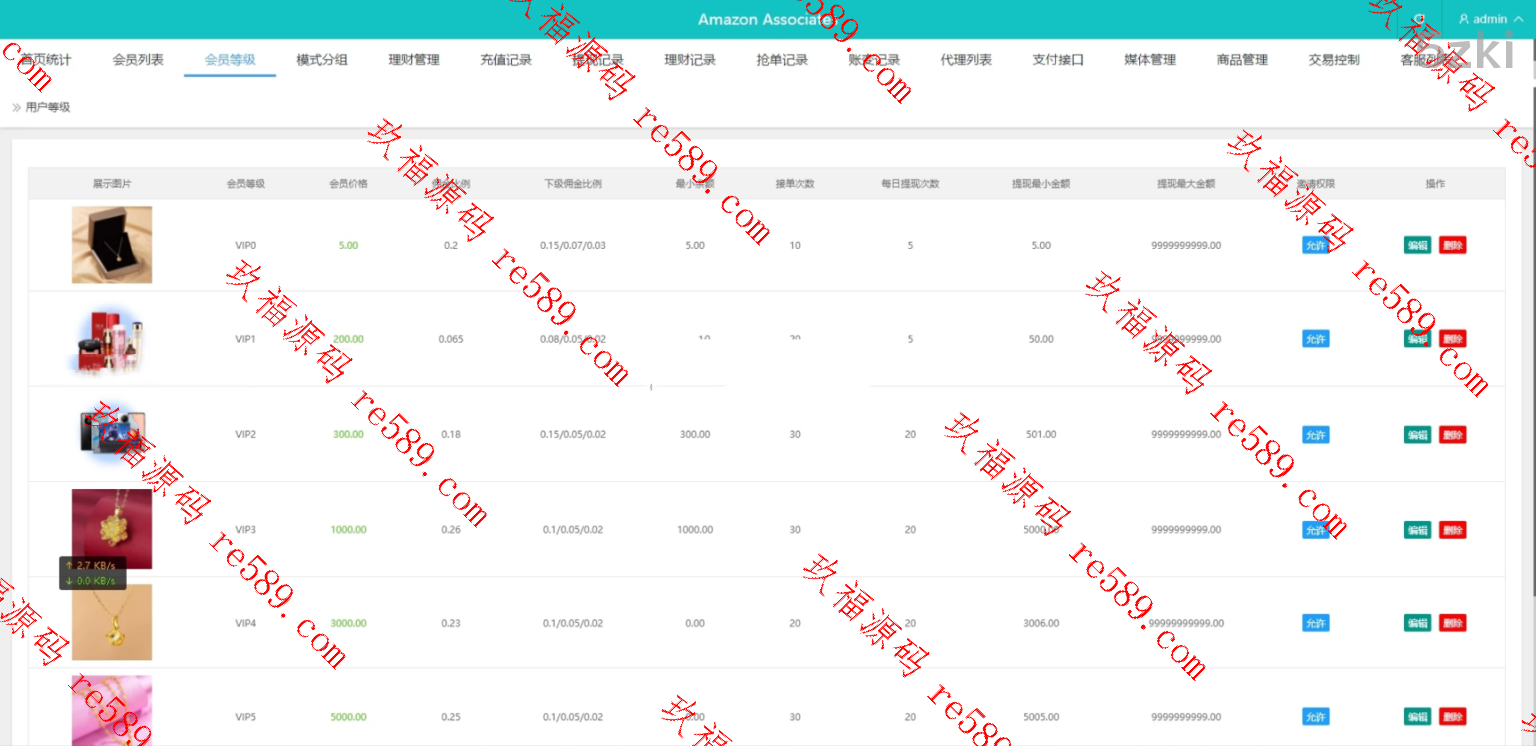This screenshot has height=746, width=1536.
Task: Delete the VIP5 level with 删除
Action: point(1453,717)
